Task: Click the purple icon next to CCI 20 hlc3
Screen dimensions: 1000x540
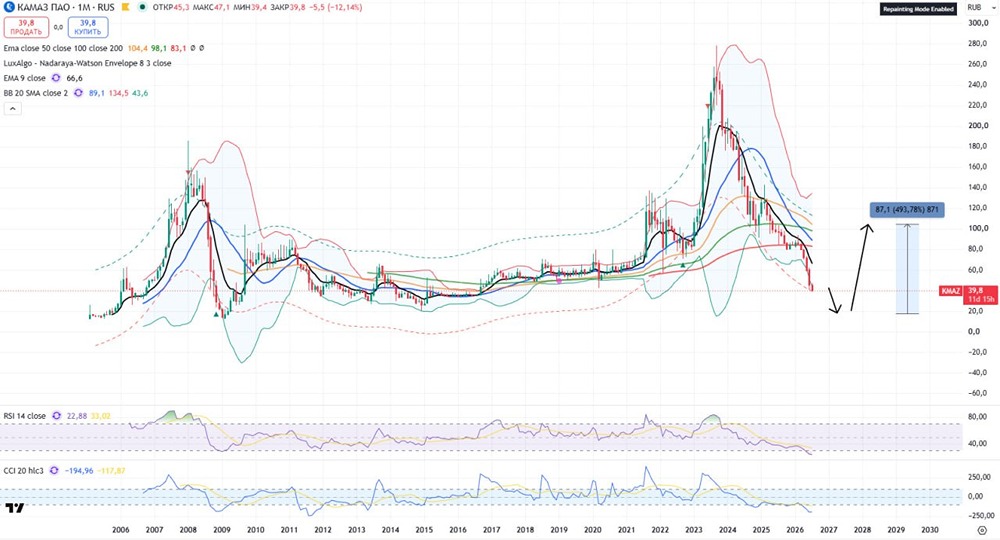Action: [54, 471]
